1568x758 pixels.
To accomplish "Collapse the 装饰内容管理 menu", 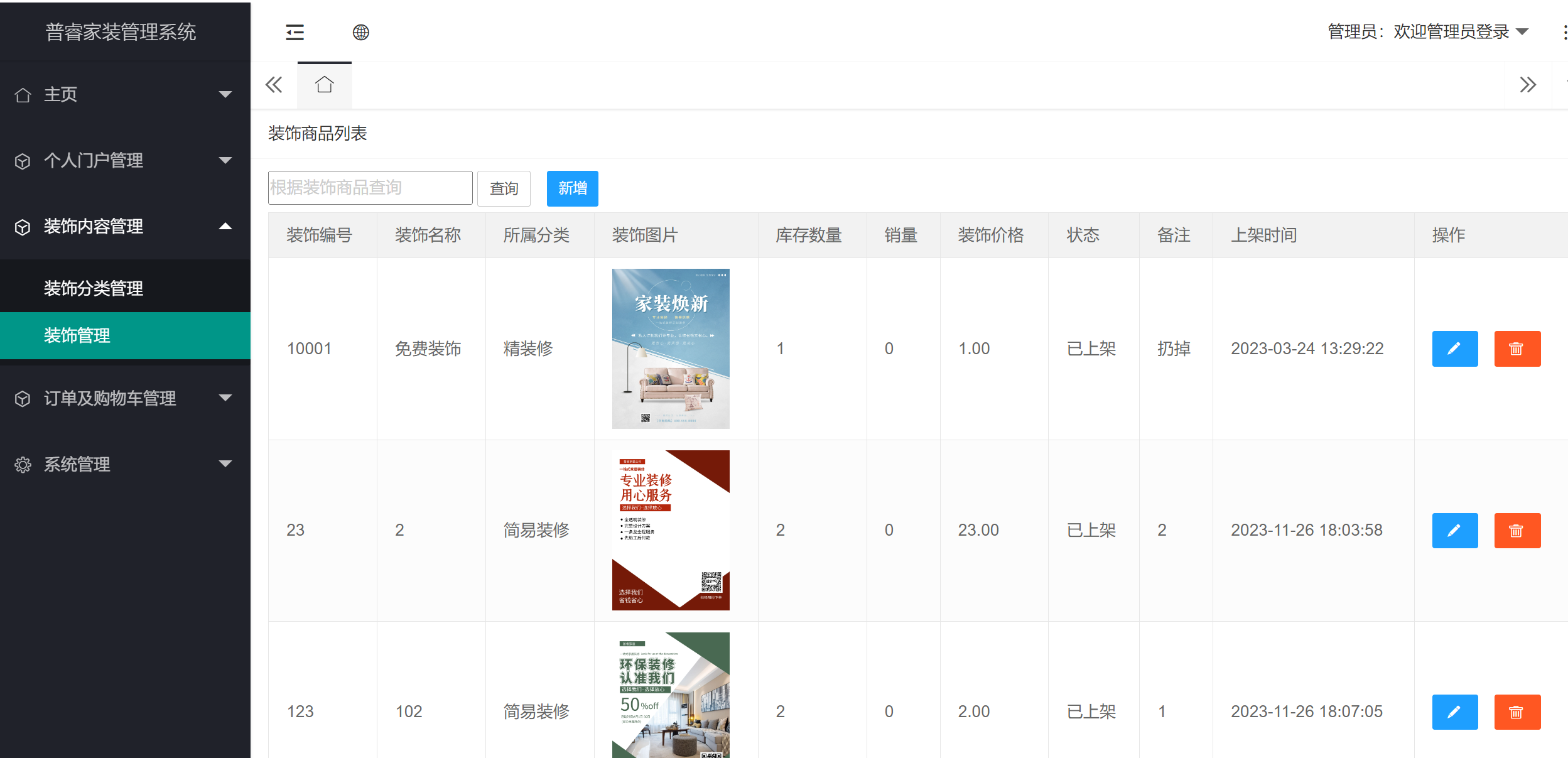I will tap(124, 226).
